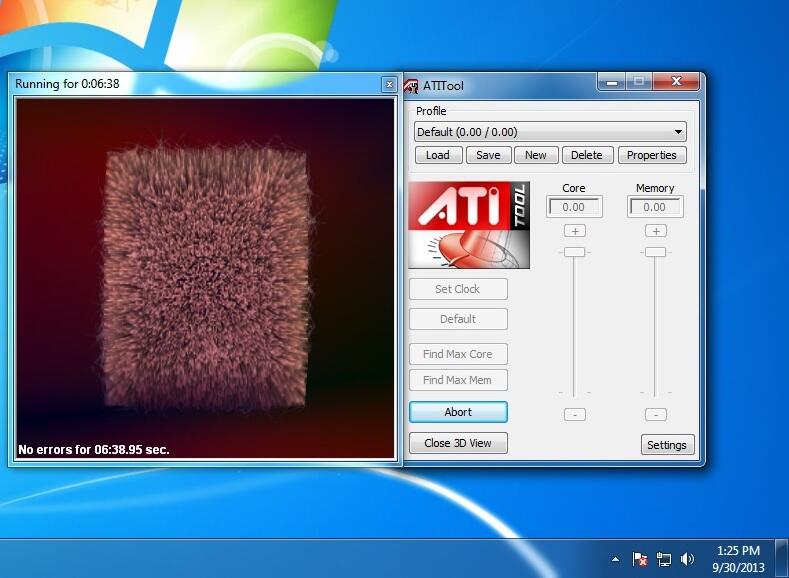Click the Default clock button

pos(458,319)
